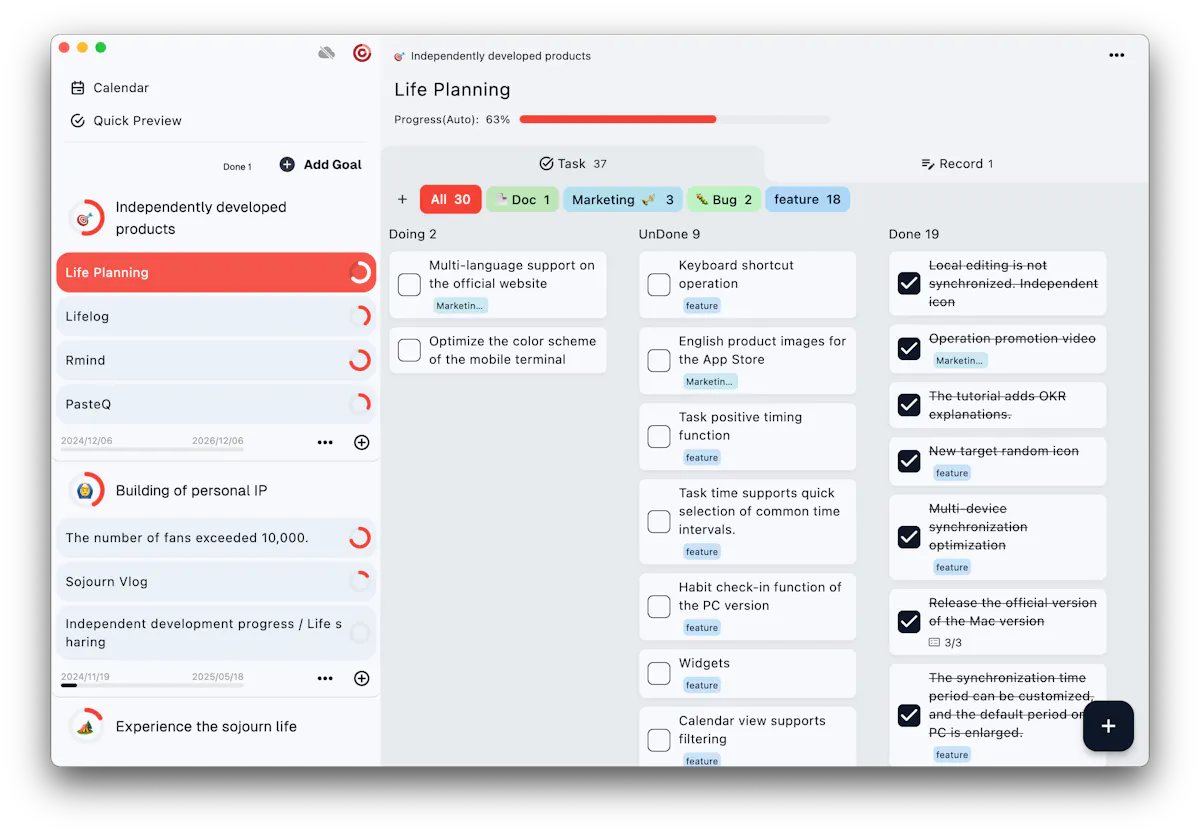Image resolution: width=1200 pixels, height=834 pixels.
Task: Click the small target icon in the breadcrumb
Action: click(400, 56)
